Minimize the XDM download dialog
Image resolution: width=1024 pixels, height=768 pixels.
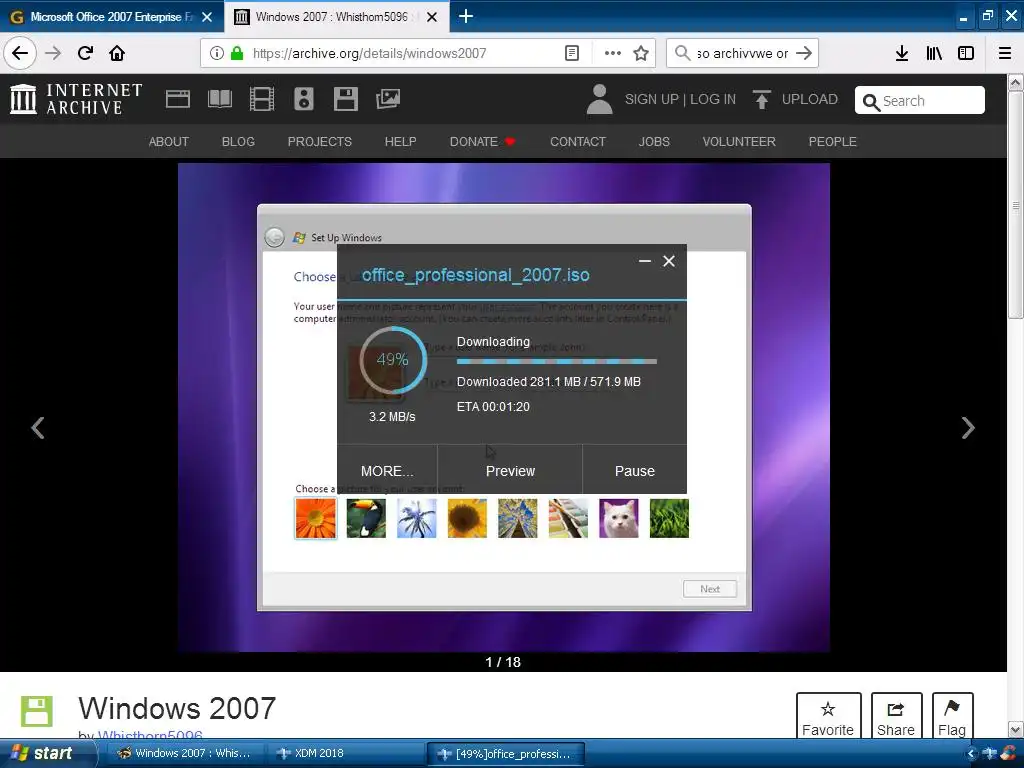click(x=645, y=261)
